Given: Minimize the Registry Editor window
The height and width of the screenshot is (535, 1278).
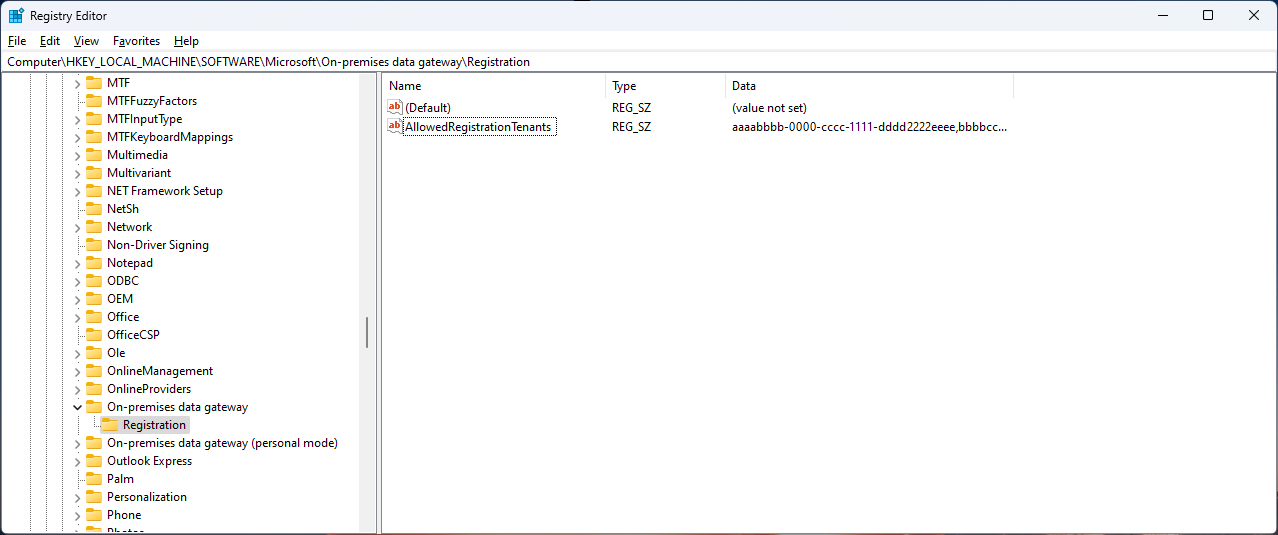Looking at the screenshot, I should pyautogui.click(x=1163, y=15).
